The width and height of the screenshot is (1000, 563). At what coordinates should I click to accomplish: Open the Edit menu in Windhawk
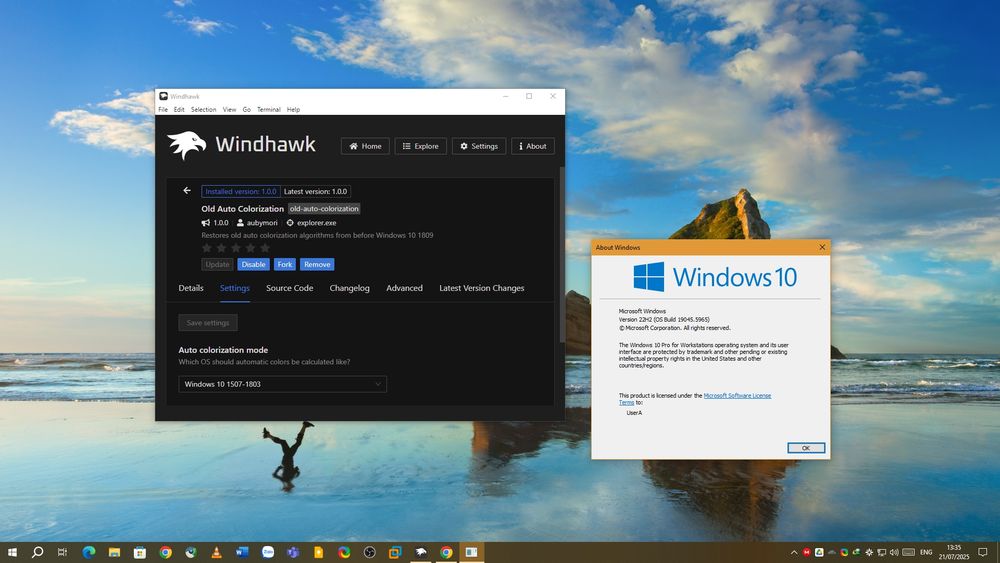click(x=179, y=110)
